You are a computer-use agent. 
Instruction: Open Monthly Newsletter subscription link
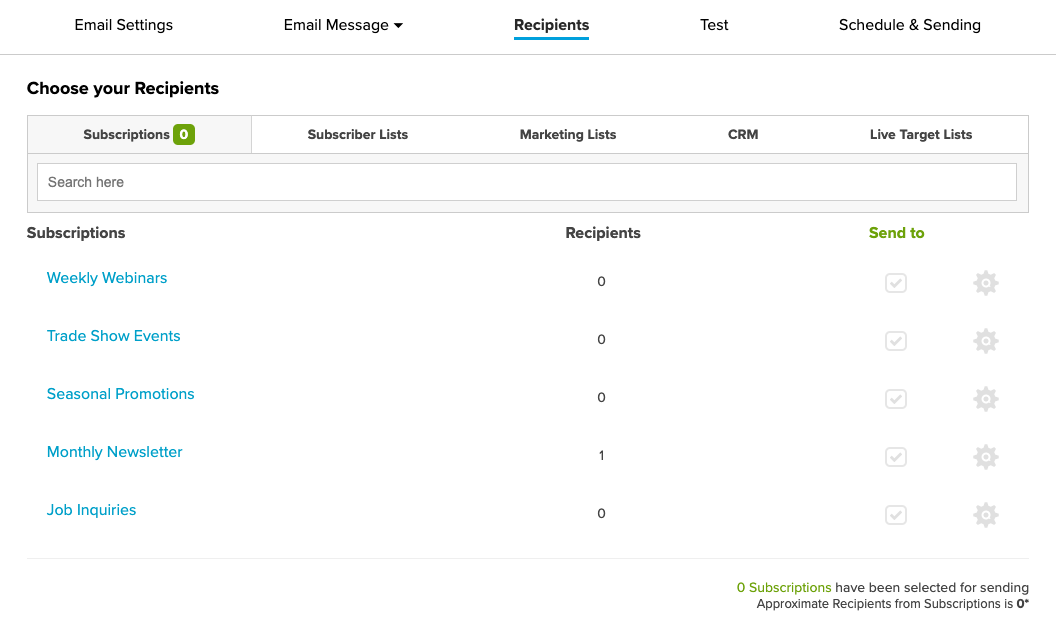click(x=114, y=452)
